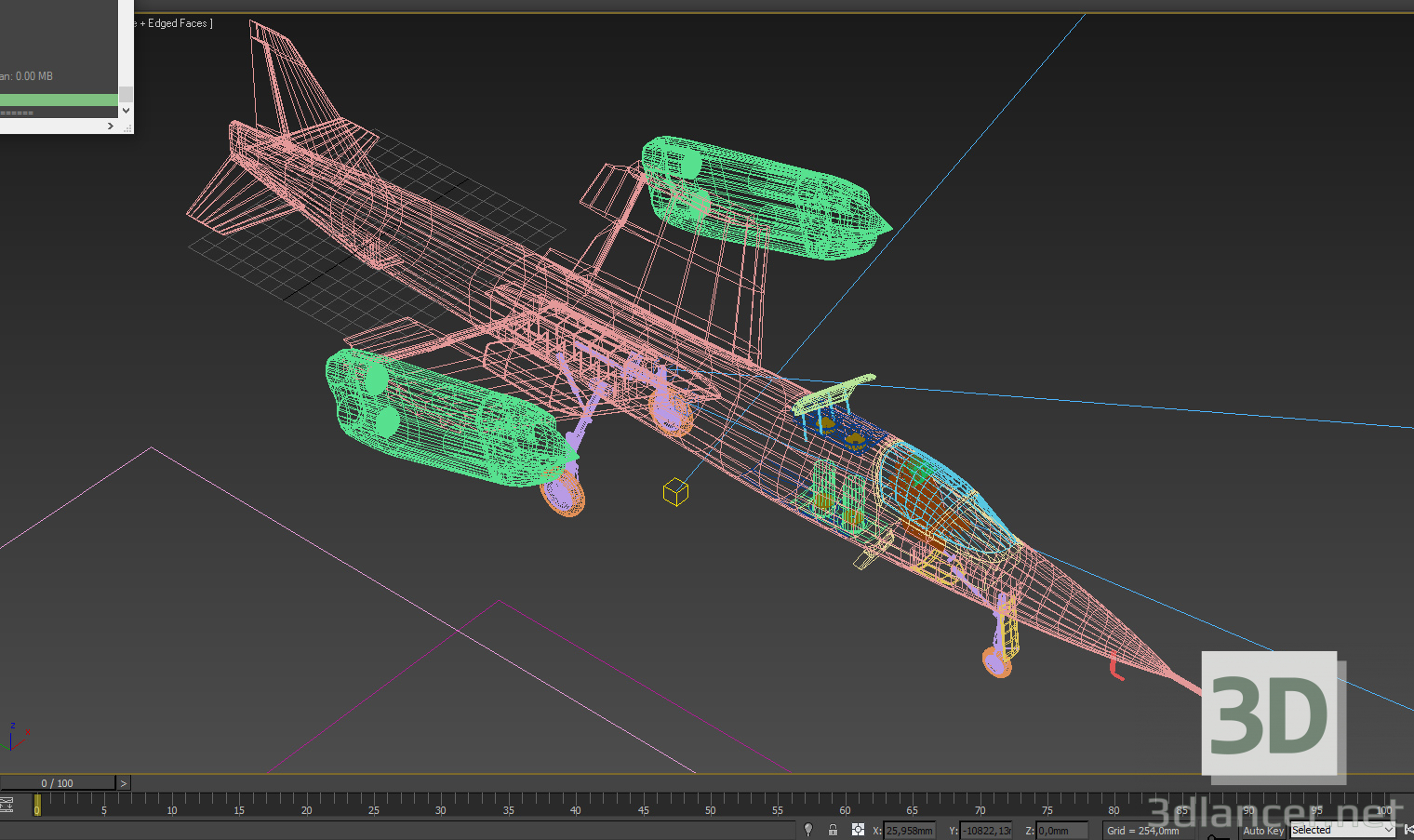Click the panel's horizontal scrollbar right arrow
Screen dimensions: 1414x840
(111, 126)
